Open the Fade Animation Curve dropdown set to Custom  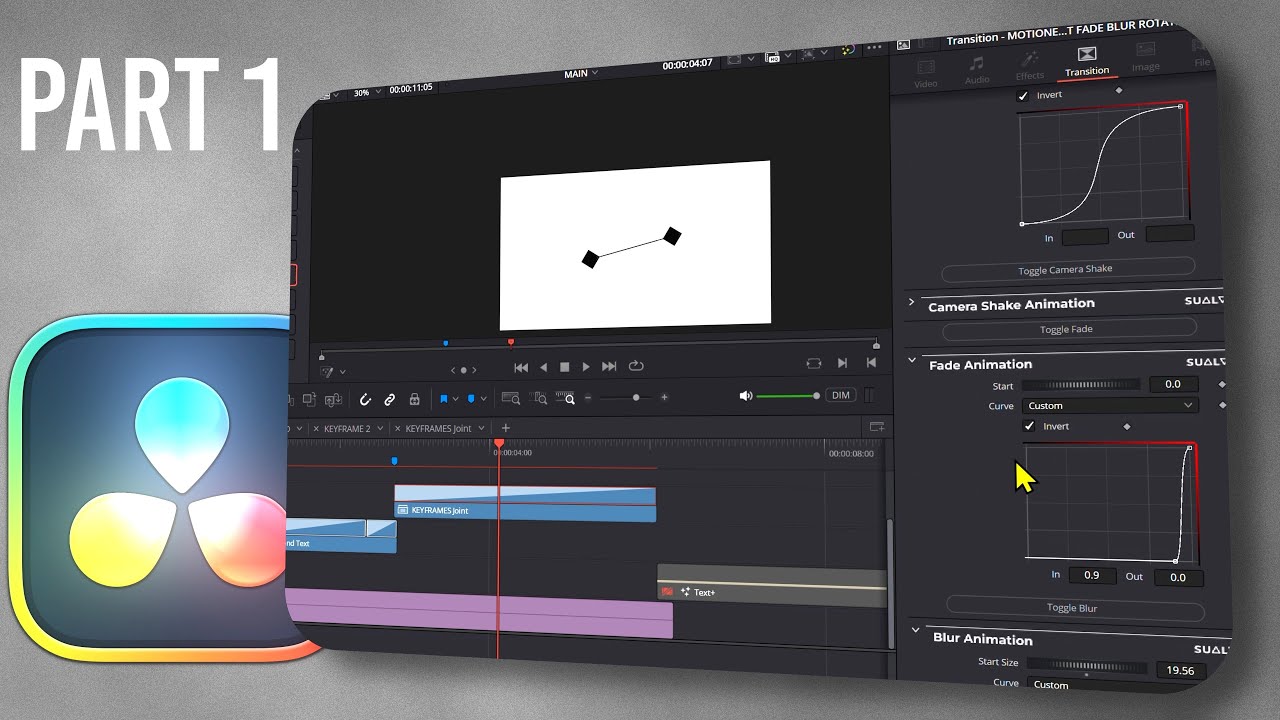pyautogui.click(x=1110, y=406)
